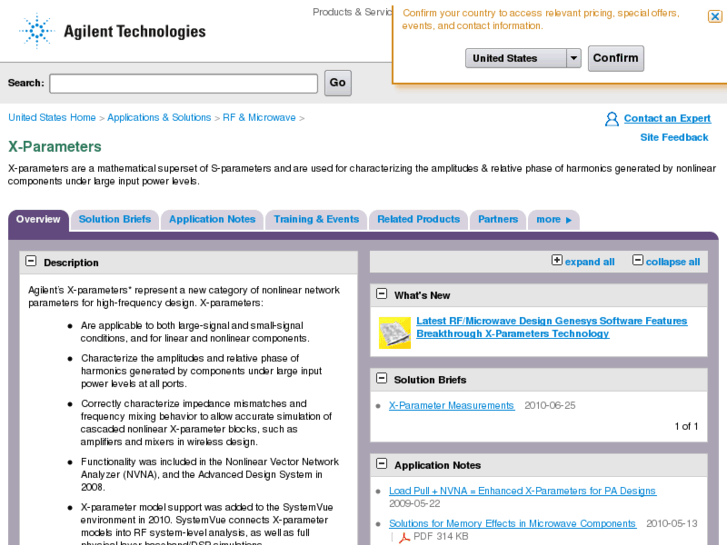Switch to the Related Products tab
Image resolution: width=727 pixels, height=545 pixels.
418,219
